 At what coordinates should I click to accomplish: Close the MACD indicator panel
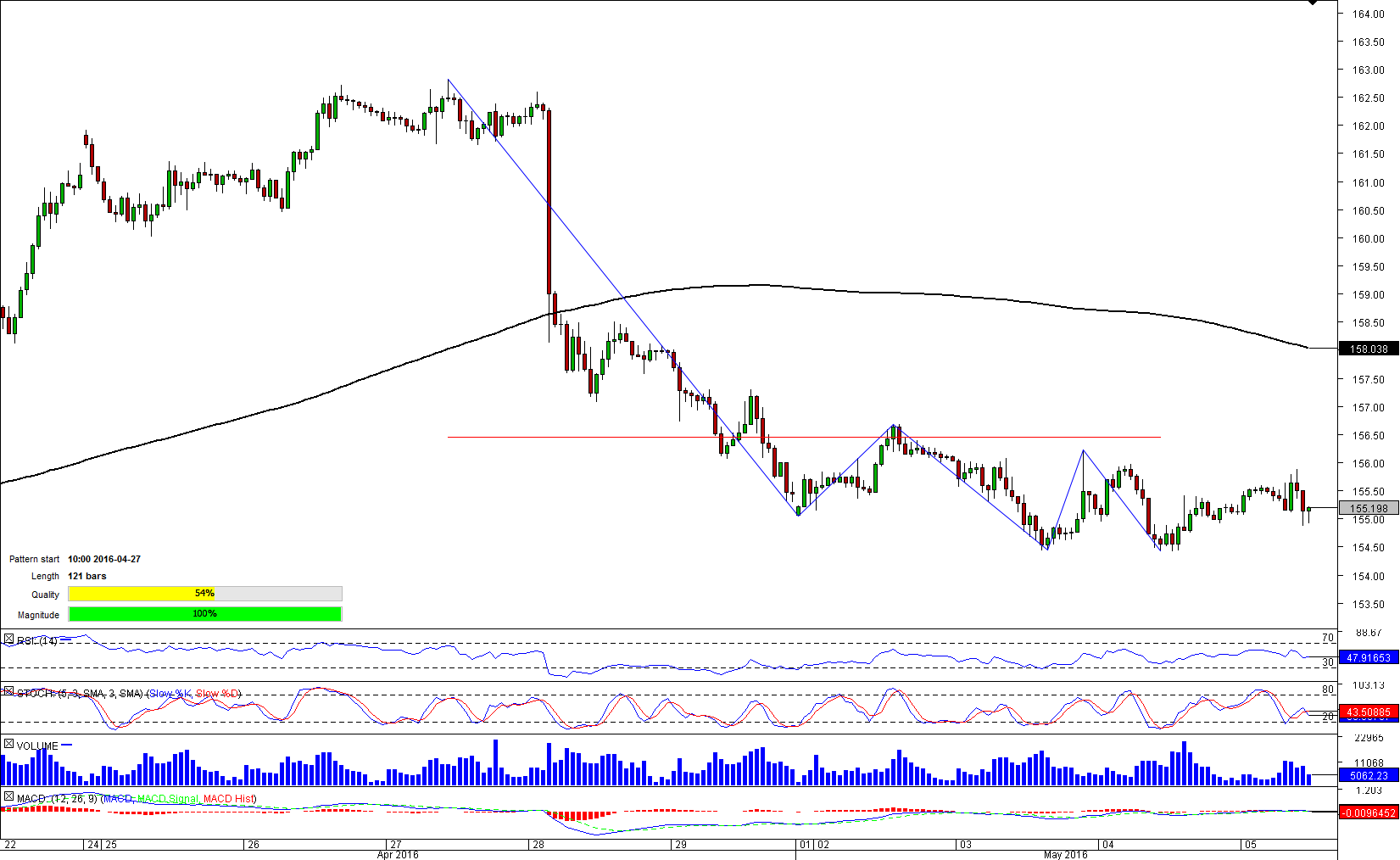[8, 796]
